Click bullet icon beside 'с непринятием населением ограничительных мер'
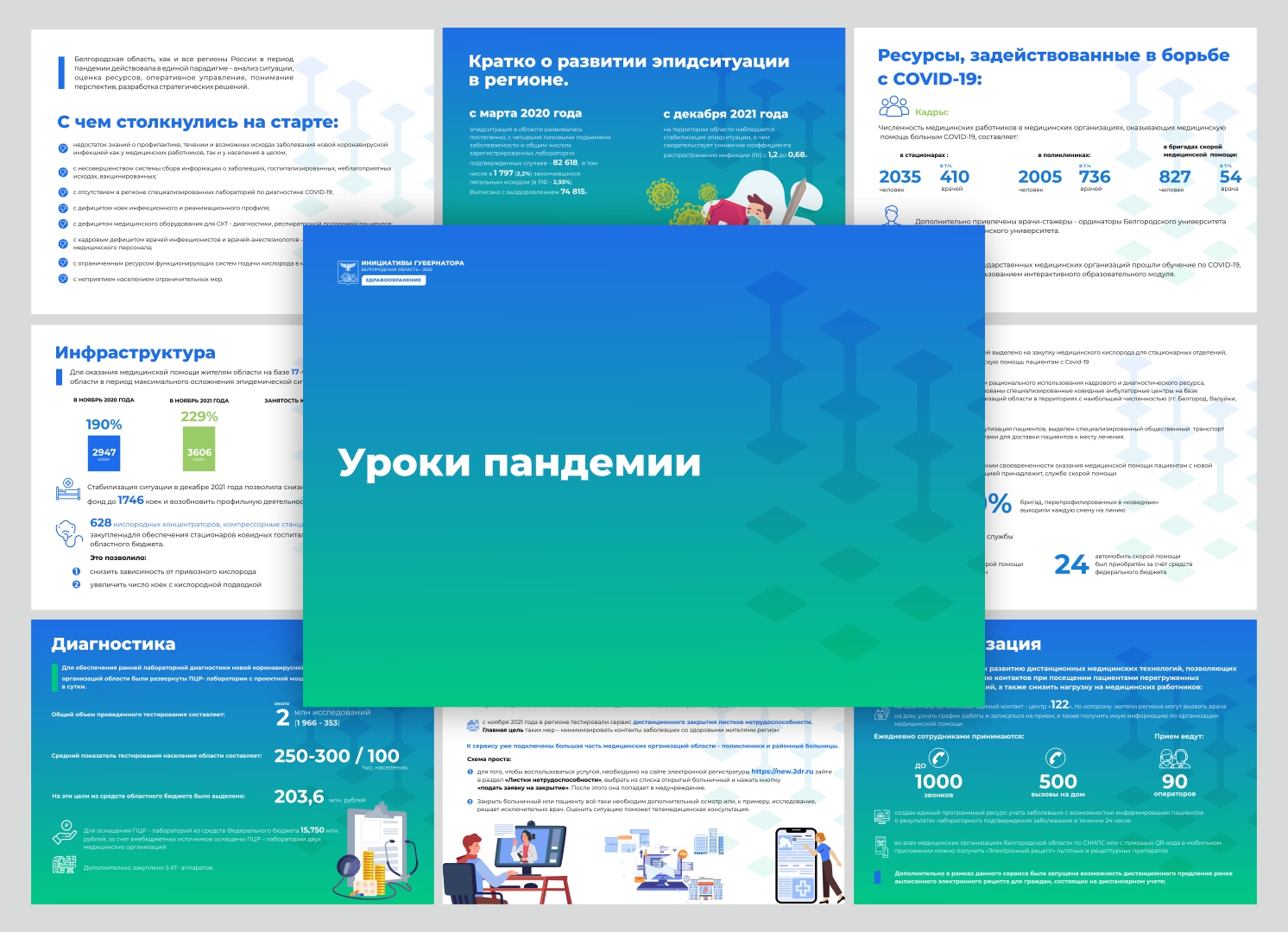This screenshot has height=932, width=1288. (63, 279)
